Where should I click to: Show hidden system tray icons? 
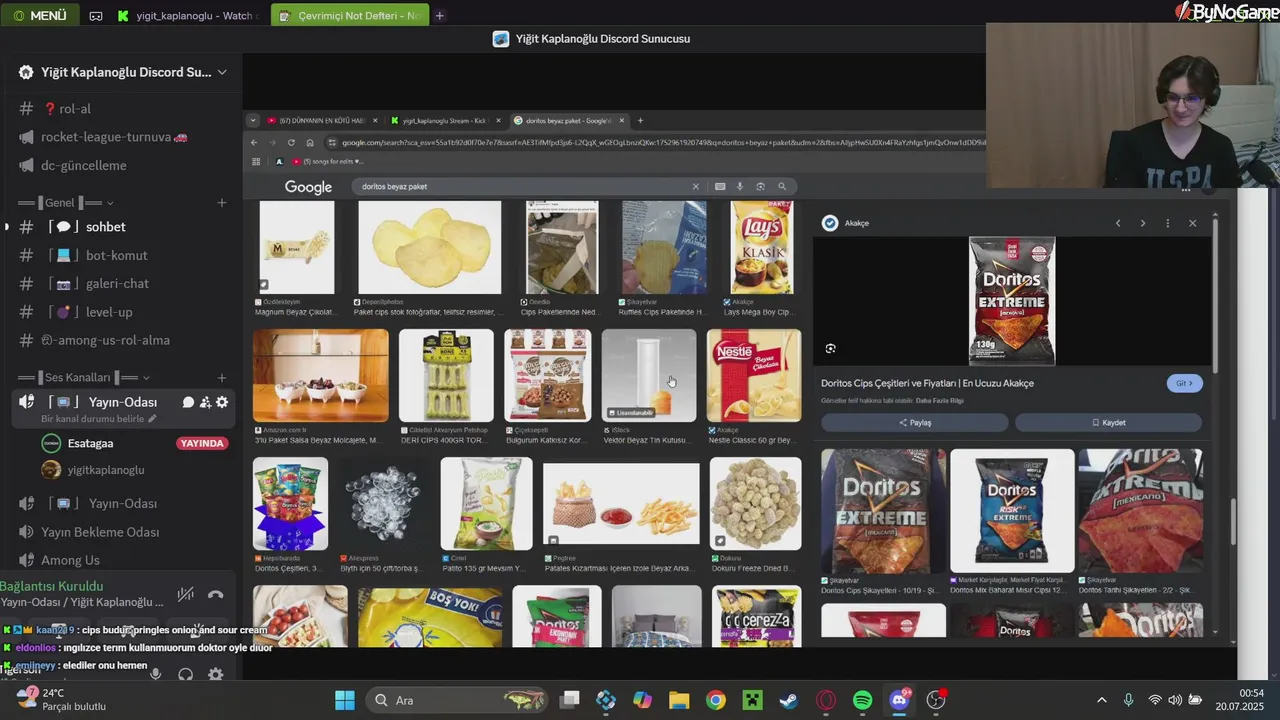pos(1102,700)
